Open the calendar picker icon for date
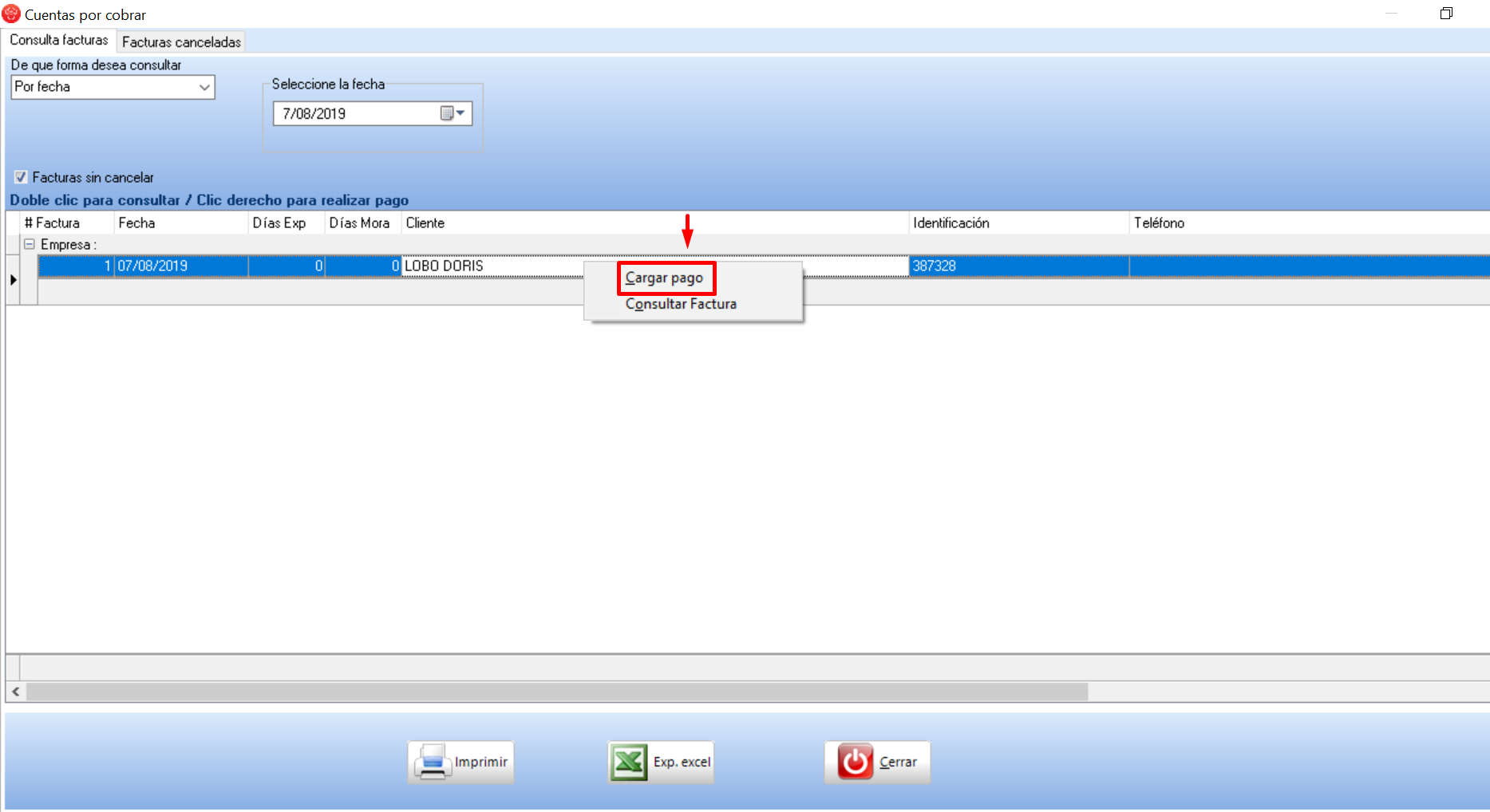 [452, 113]
